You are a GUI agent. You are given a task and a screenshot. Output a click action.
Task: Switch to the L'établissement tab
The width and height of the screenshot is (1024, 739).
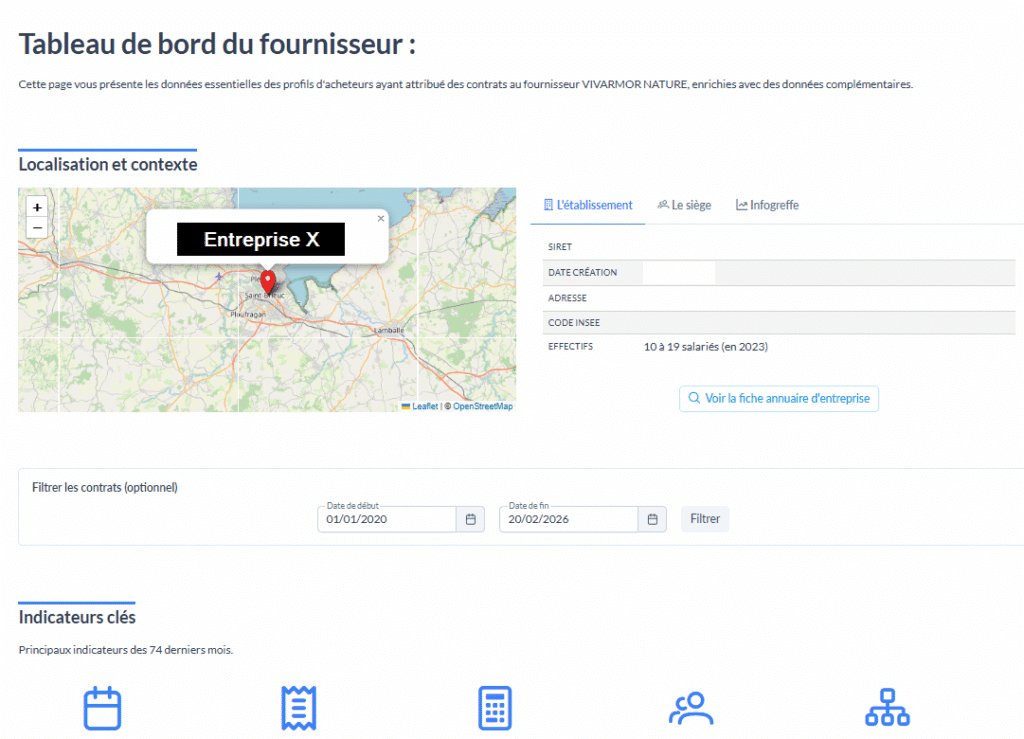(x=588, y=205)
